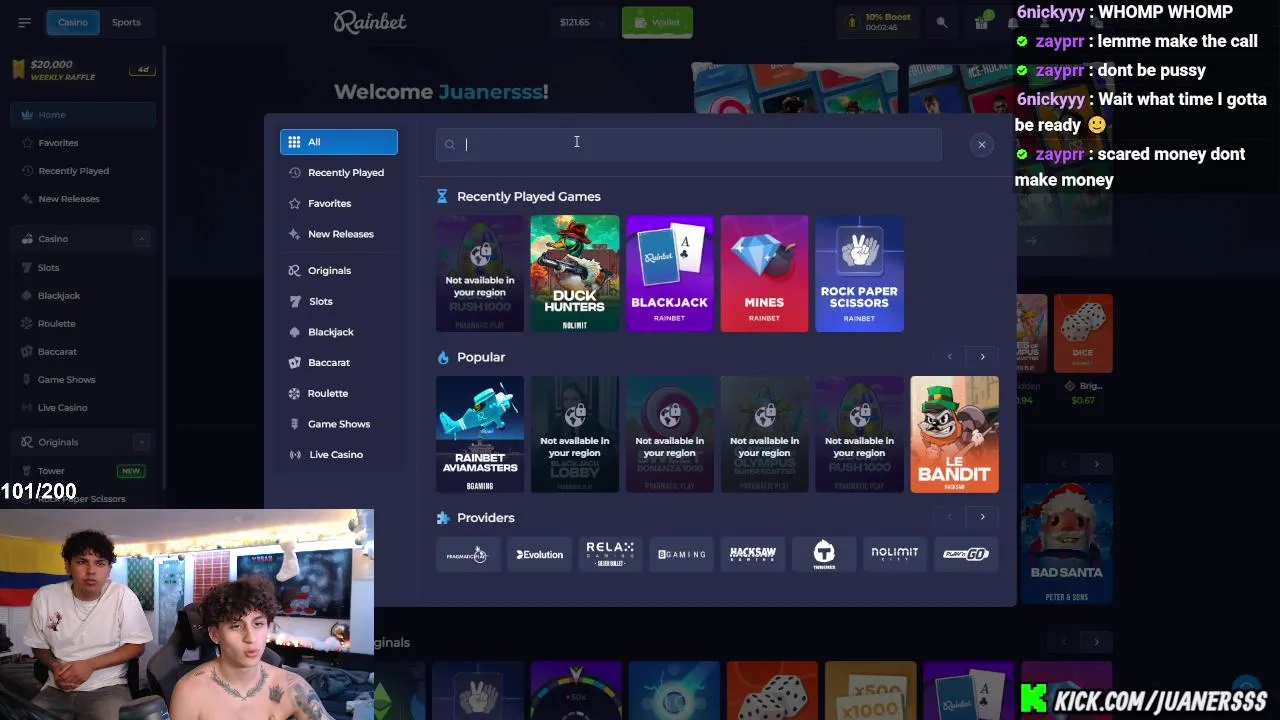
Task: Select Evolution provider logo
Action: 540,554
